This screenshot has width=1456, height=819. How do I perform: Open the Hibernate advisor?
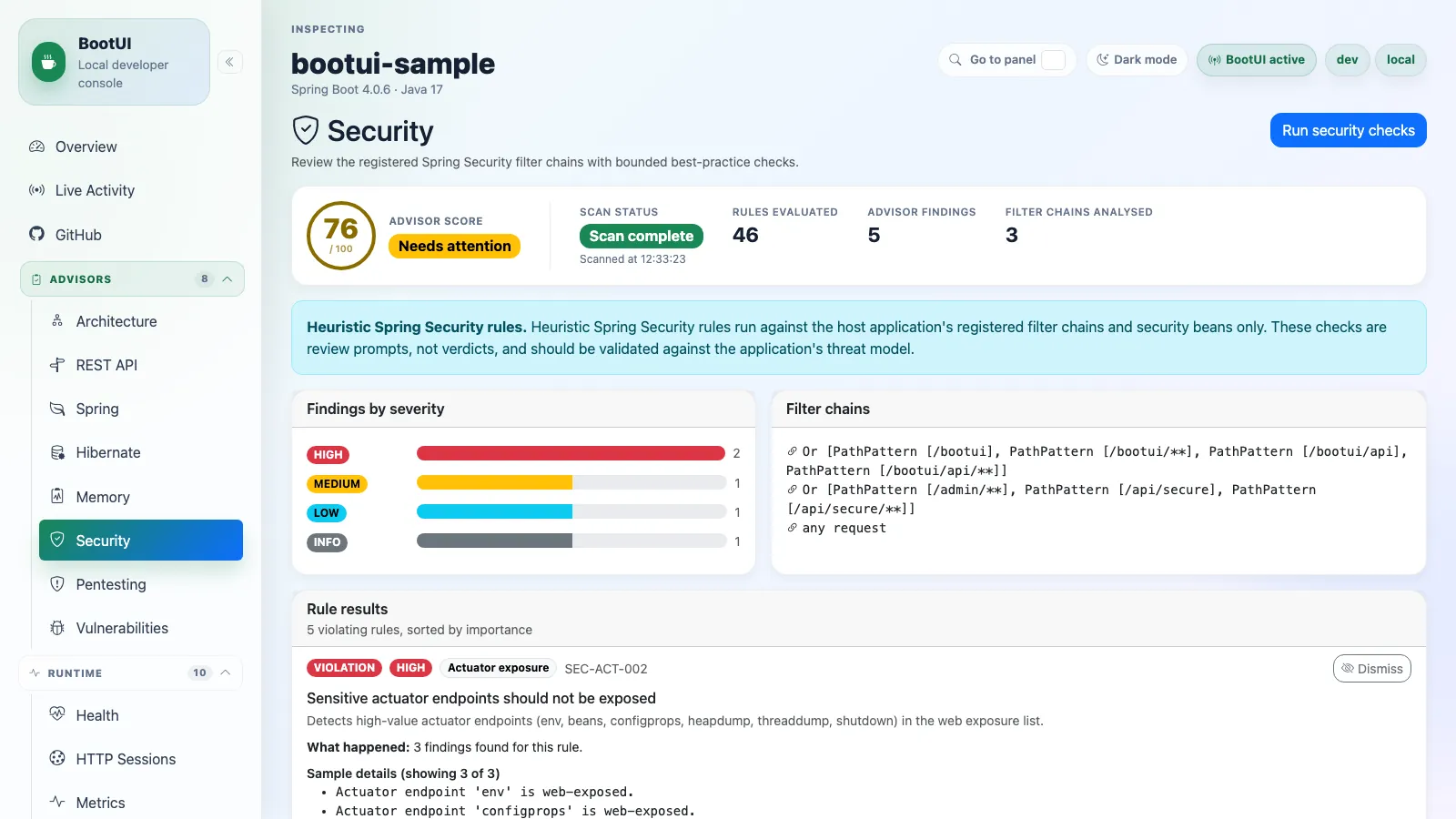141,452
